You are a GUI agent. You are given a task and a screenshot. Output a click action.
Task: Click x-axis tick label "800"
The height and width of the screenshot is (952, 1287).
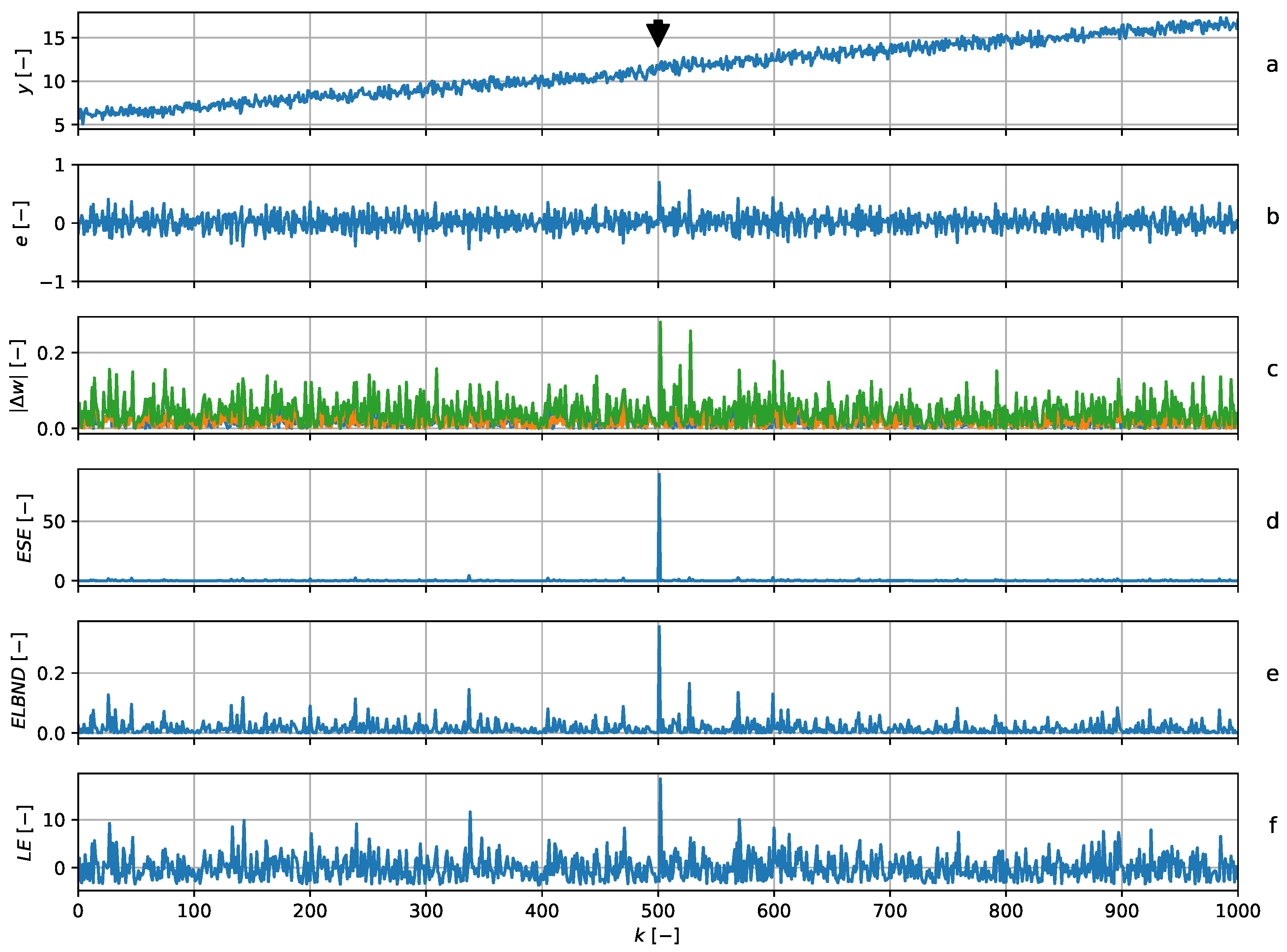click(x=1006, y=911)
